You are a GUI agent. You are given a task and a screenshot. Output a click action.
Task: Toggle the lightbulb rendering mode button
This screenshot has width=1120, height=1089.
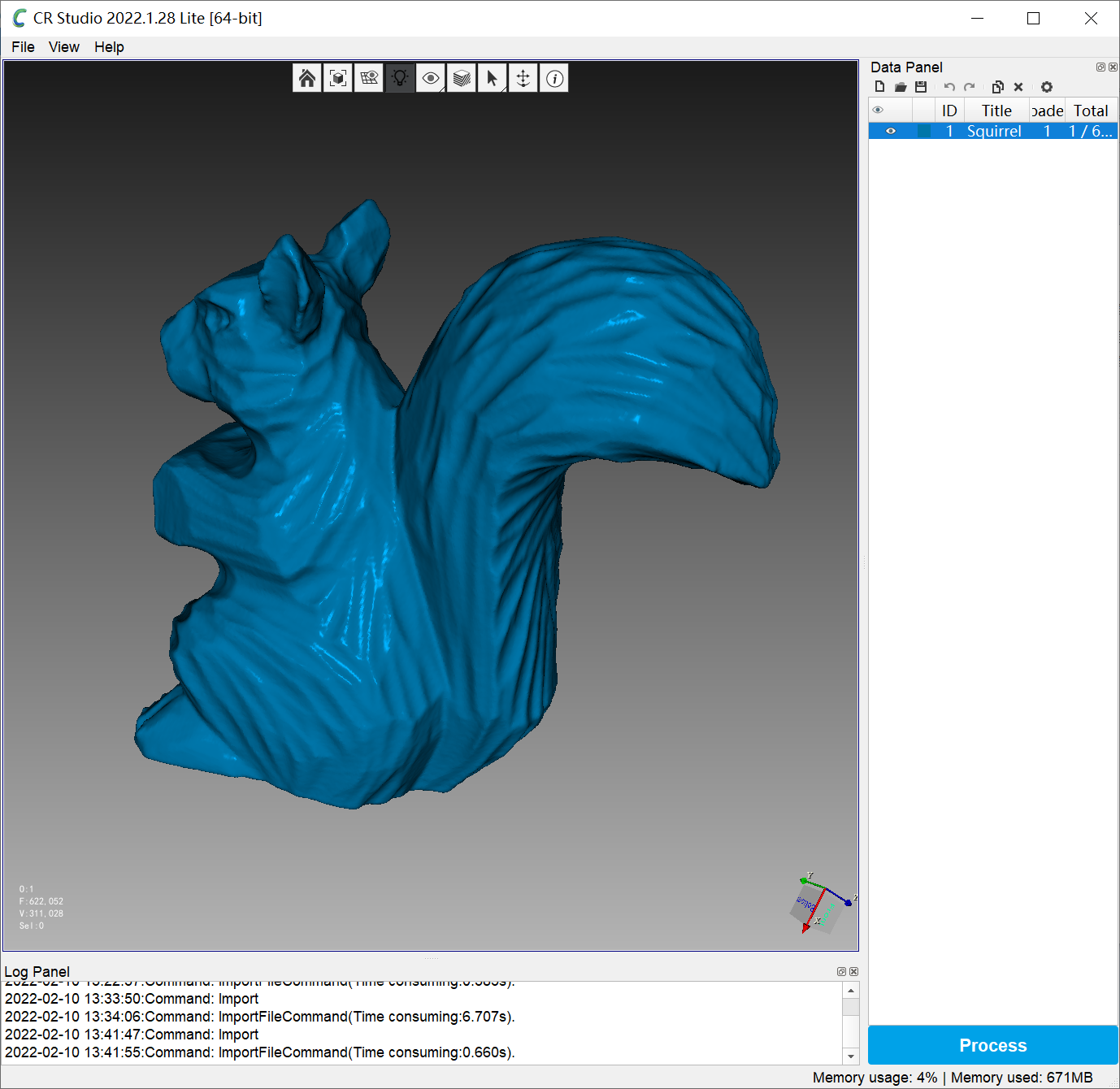399,77
